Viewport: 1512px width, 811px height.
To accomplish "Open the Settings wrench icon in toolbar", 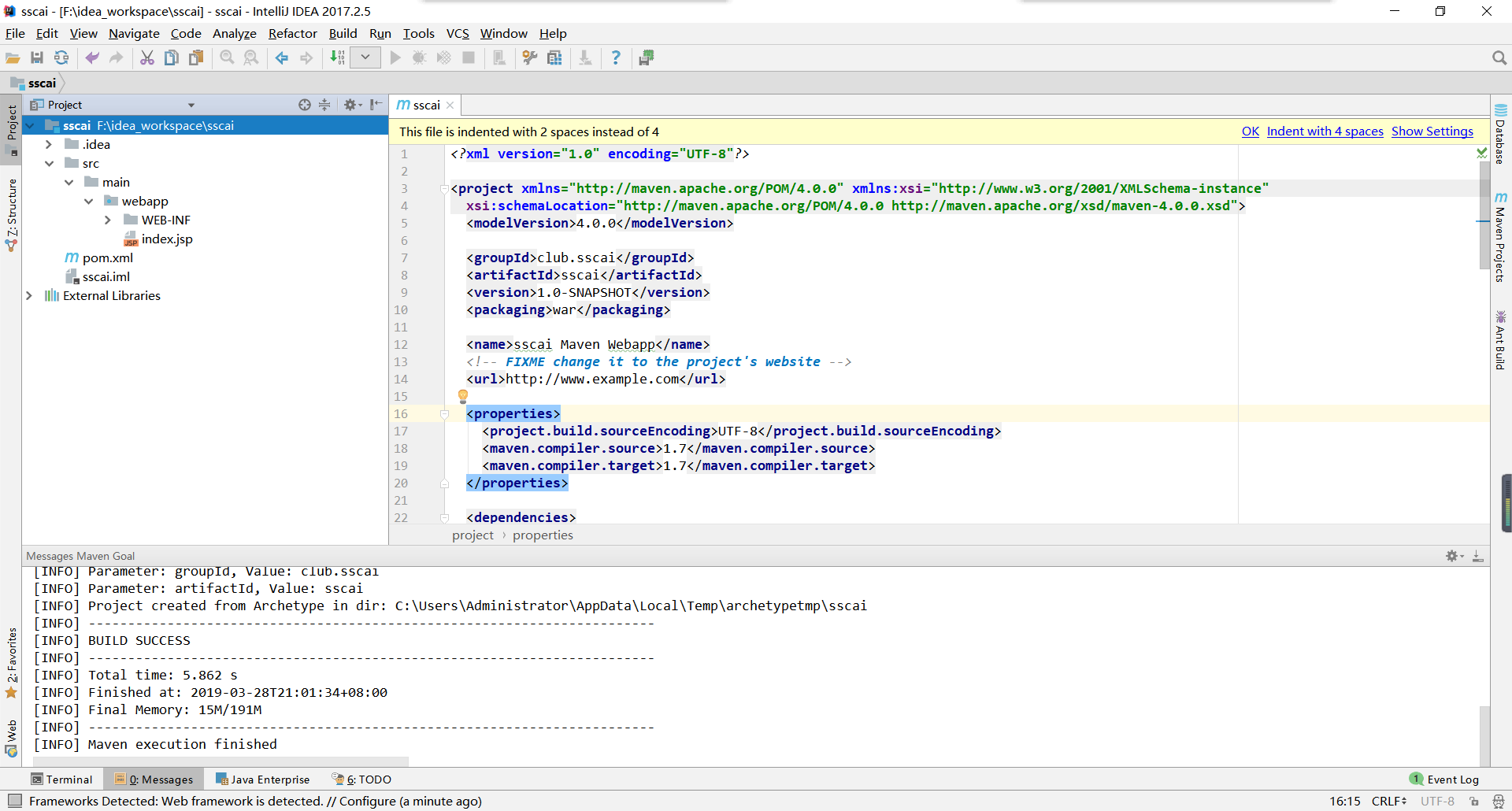I will click(x=530, y=57).
